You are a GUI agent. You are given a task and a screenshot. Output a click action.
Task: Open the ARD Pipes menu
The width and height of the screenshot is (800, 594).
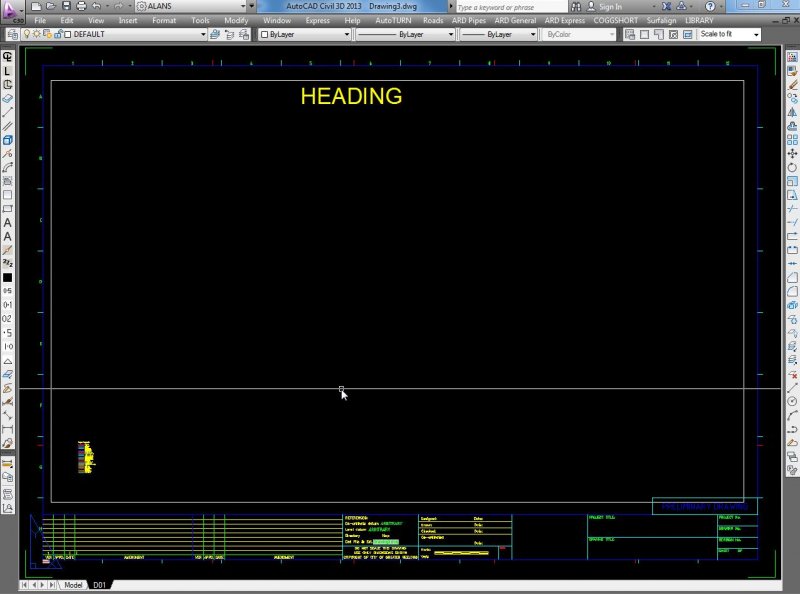[469, 20]
